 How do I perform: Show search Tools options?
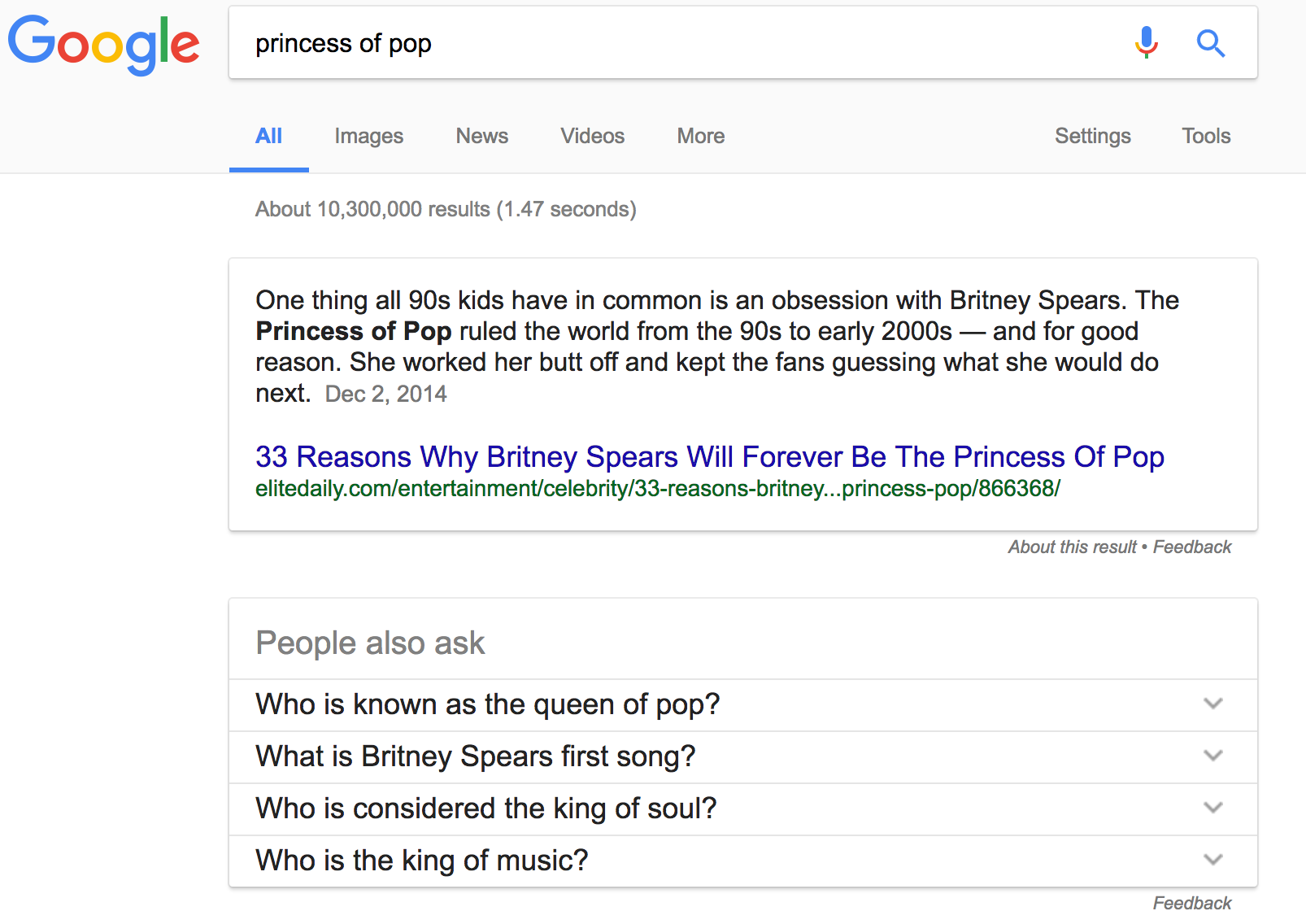click(1205, 137)
